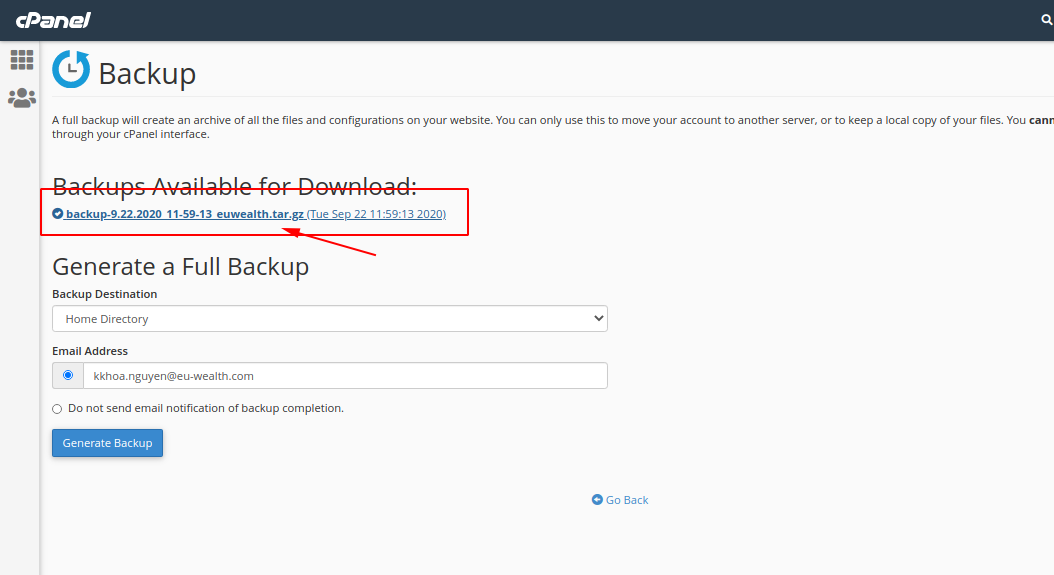Select the email address radio button
1054x575 pixels.
pos(68,375)
